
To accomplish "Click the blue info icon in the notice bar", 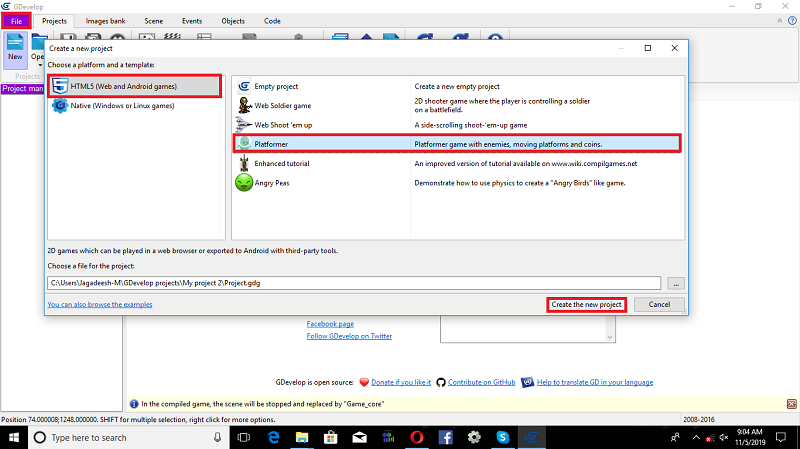I will click(134, 404).
